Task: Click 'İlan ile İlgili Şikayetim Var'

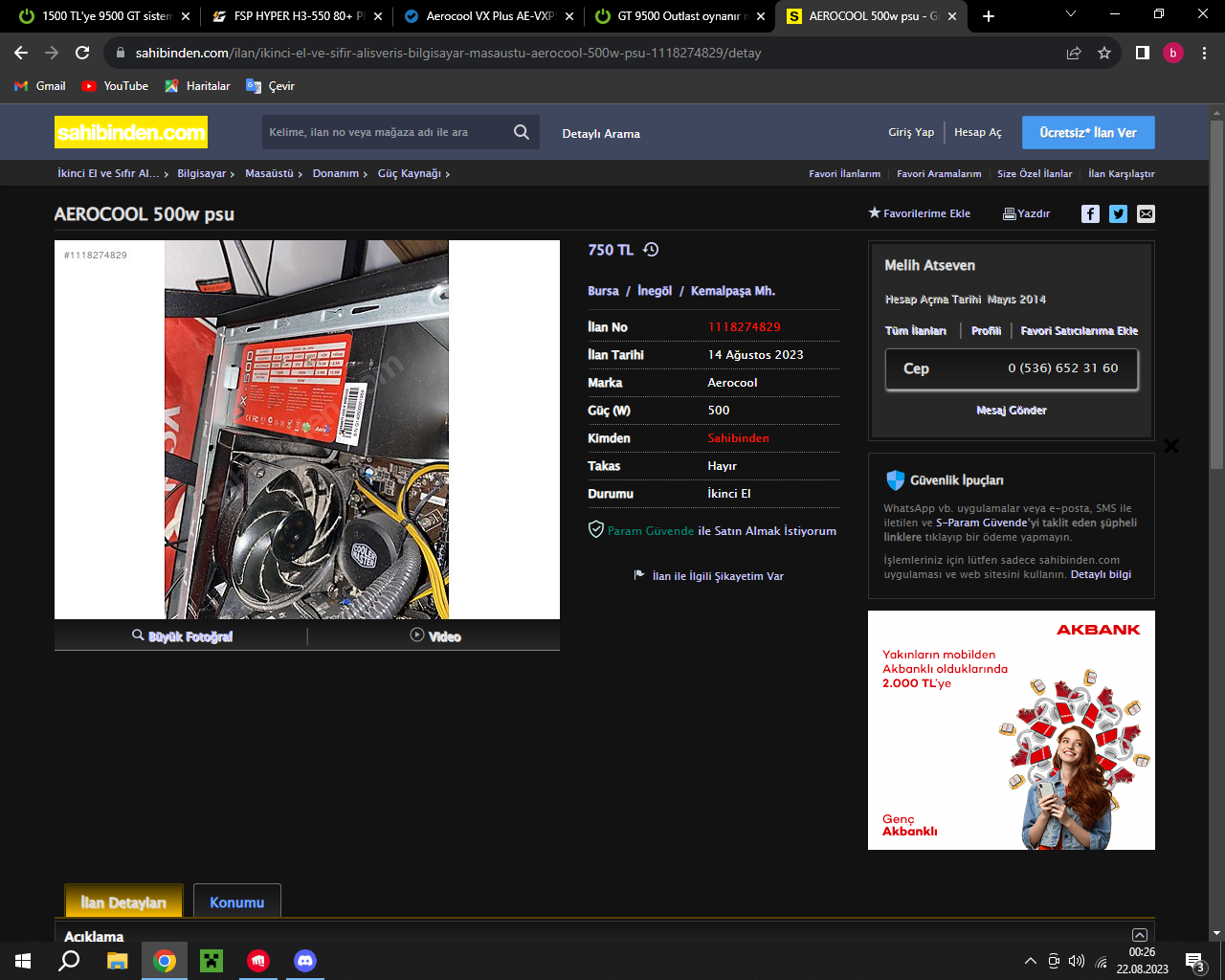Action: (x=709, y=575)
